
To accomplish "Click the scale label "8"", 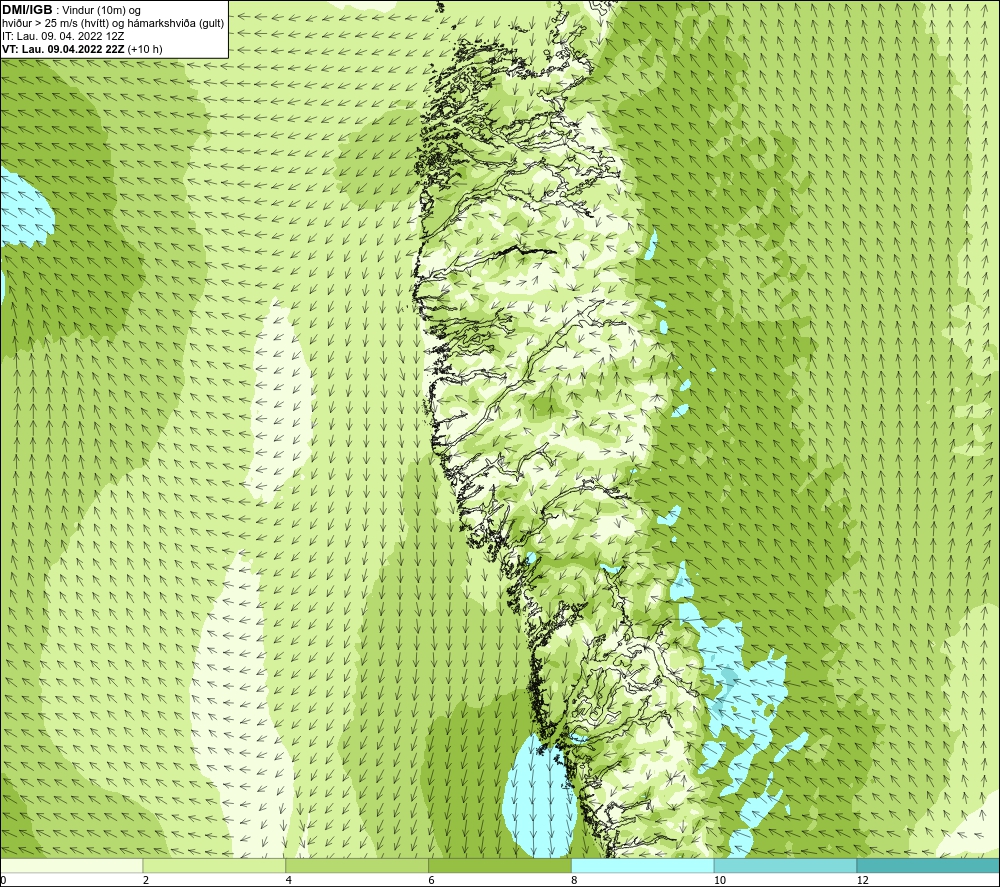I will (x=575, y=880).
